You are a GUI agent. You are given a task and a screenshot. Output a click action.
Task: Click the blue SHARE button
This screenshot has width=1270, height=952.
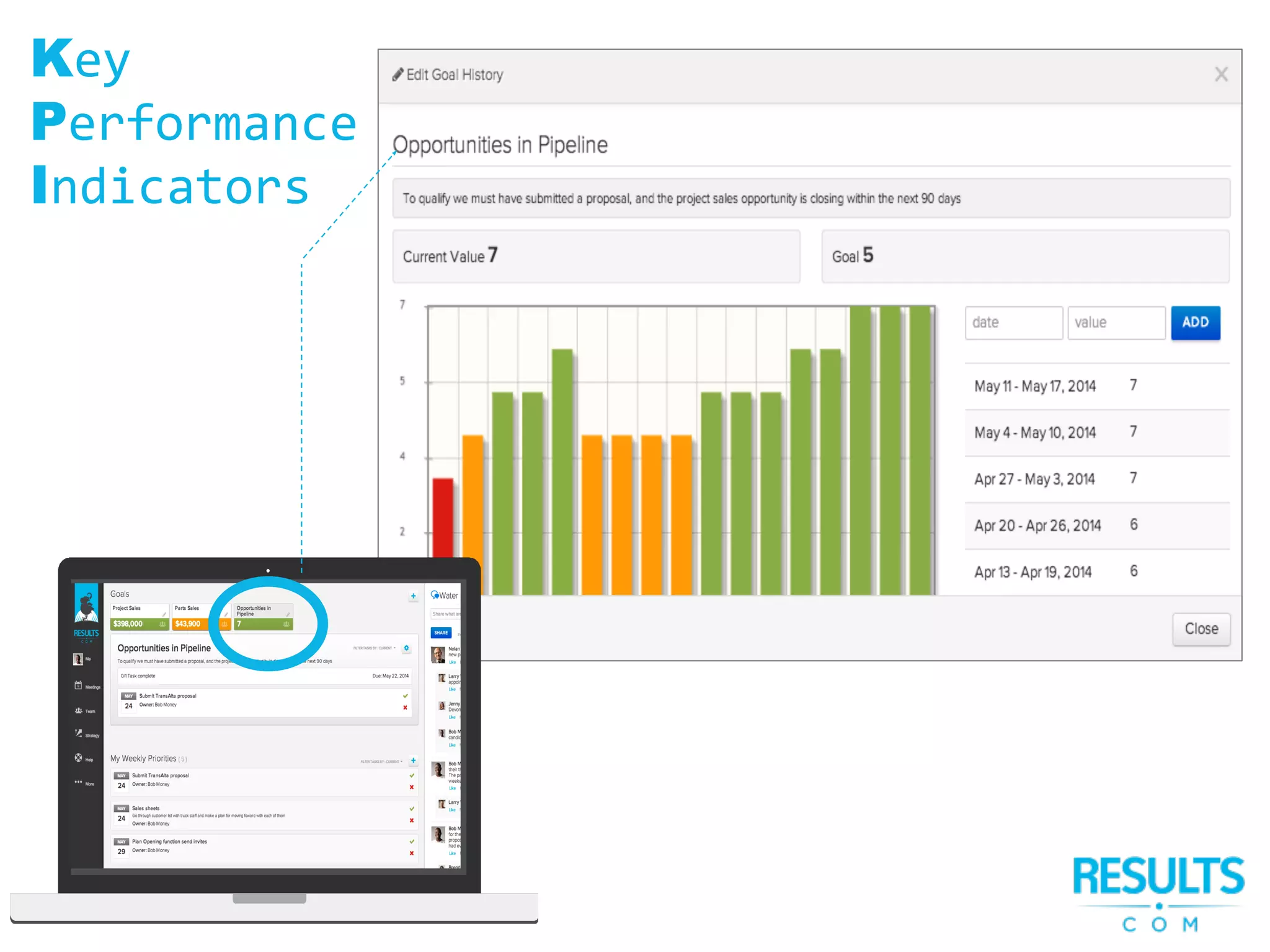(x=441, y=633)
